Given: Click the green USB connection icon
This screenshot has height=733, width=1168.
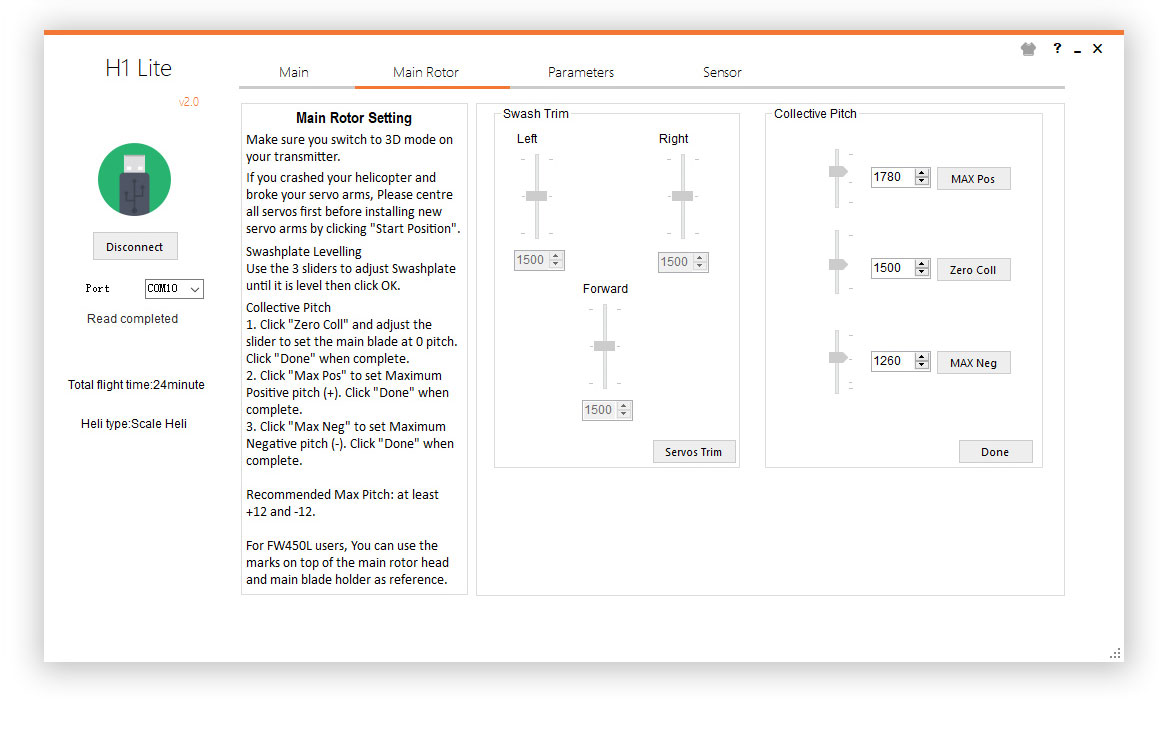Looking at the screenshot, I should tap(134, 179).
